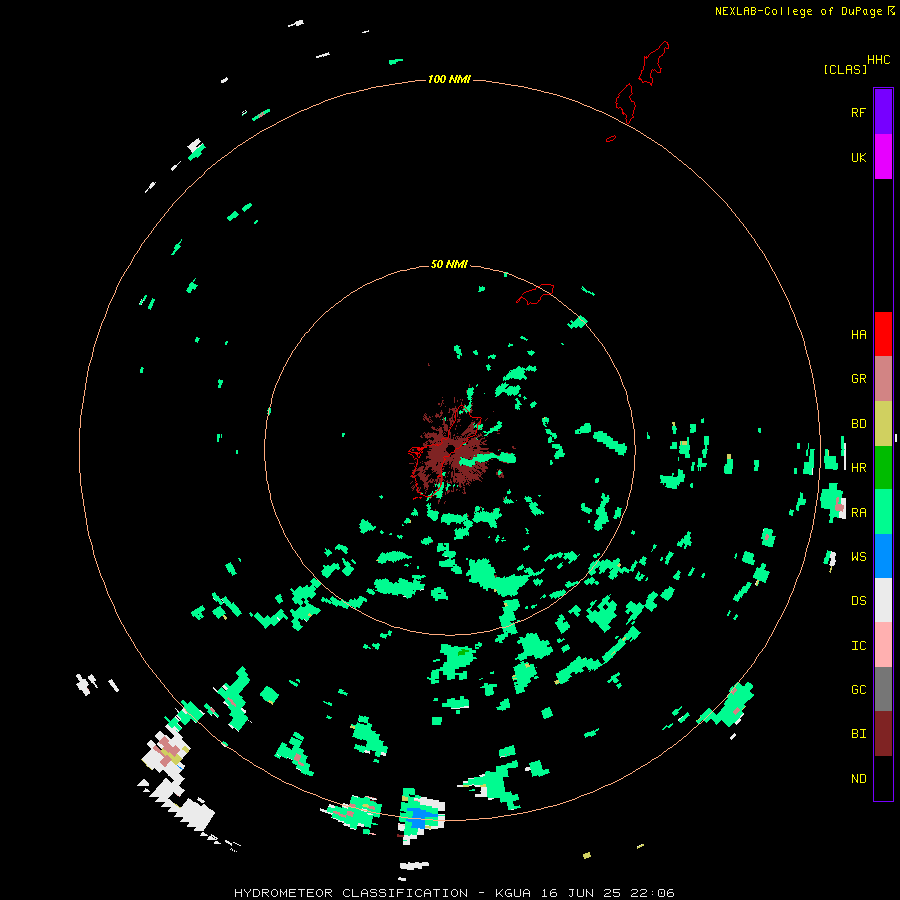900x900 pixels.
Task: Select the GC gray legend swatch
Action: (883, 689)
